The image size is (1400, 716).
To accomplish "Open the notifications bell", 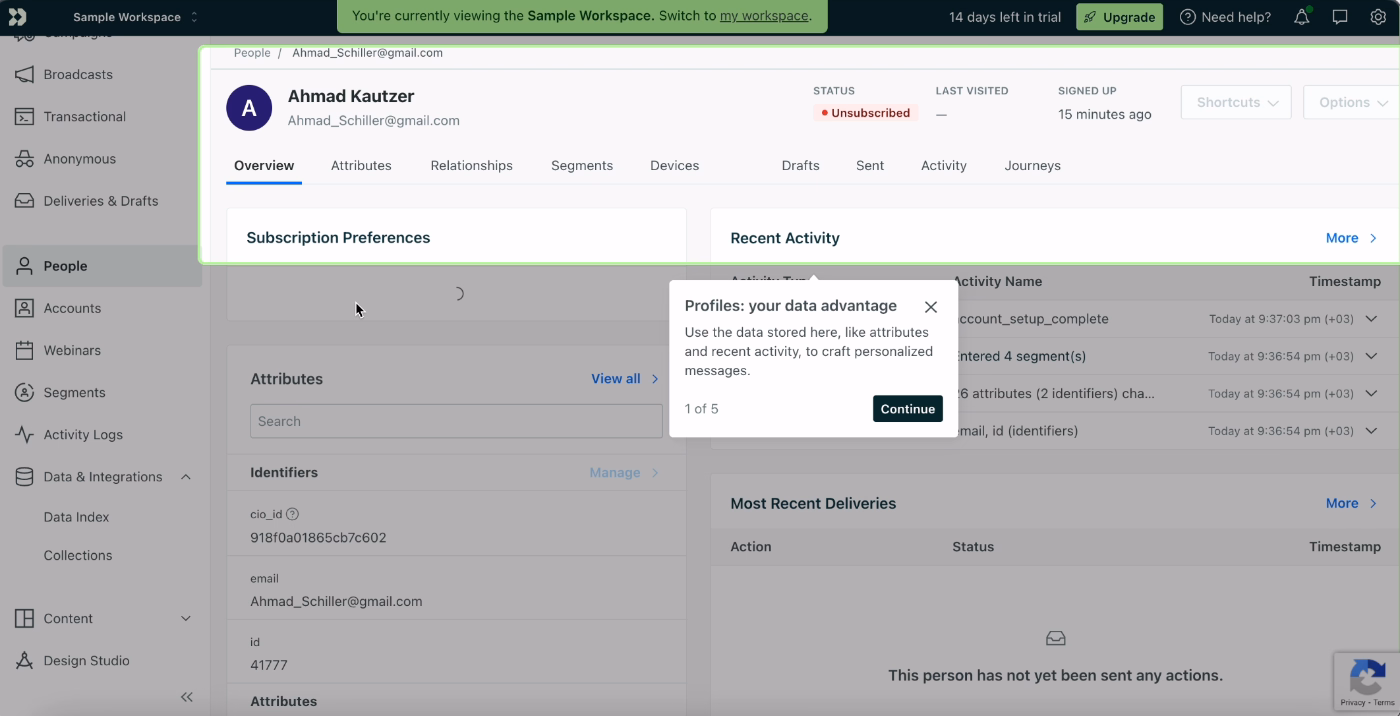I will click(x=1301, y=17).
